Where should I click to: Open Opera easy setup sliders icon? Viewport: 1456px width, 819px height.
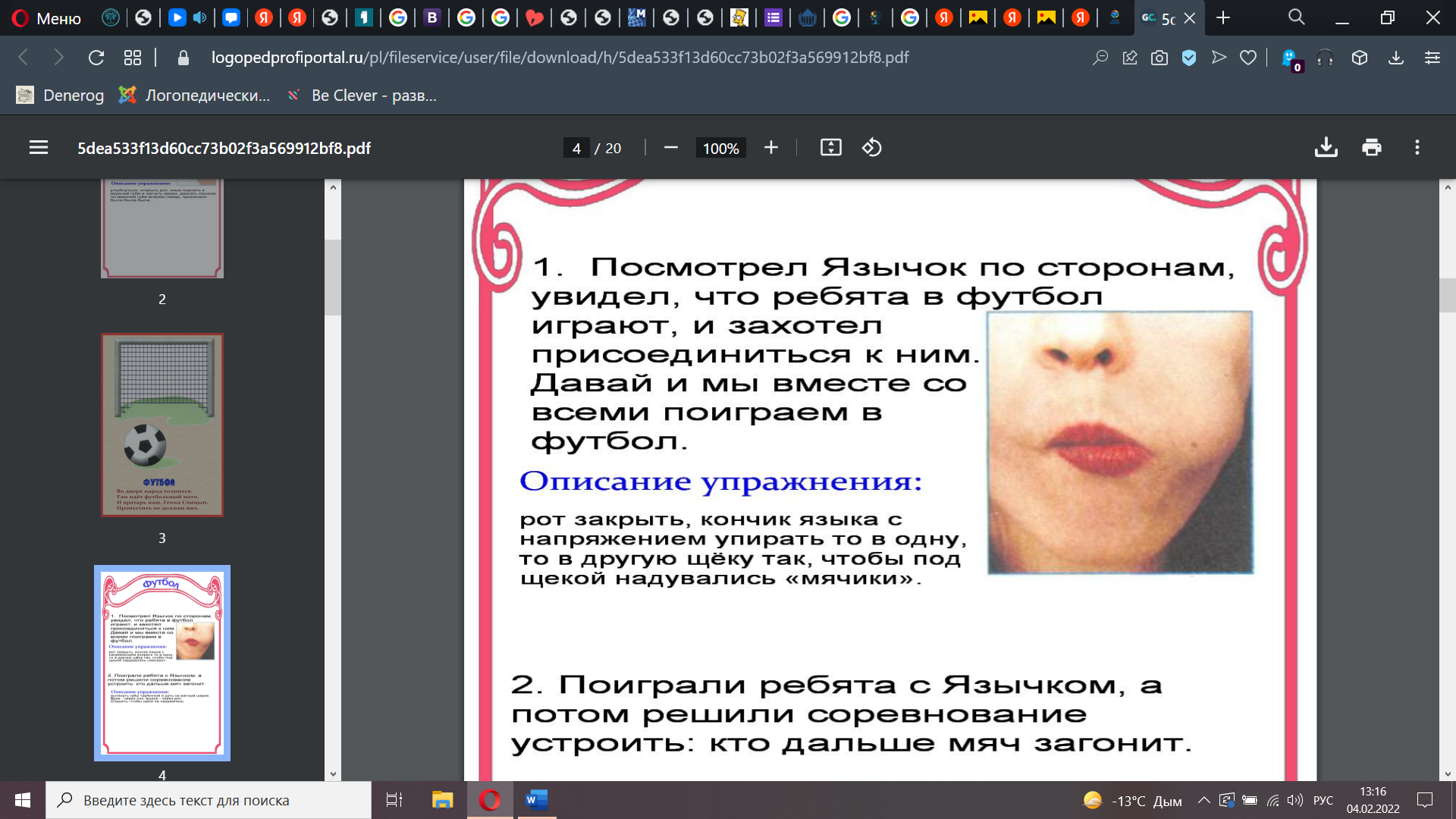click(x=1432, y=58)
